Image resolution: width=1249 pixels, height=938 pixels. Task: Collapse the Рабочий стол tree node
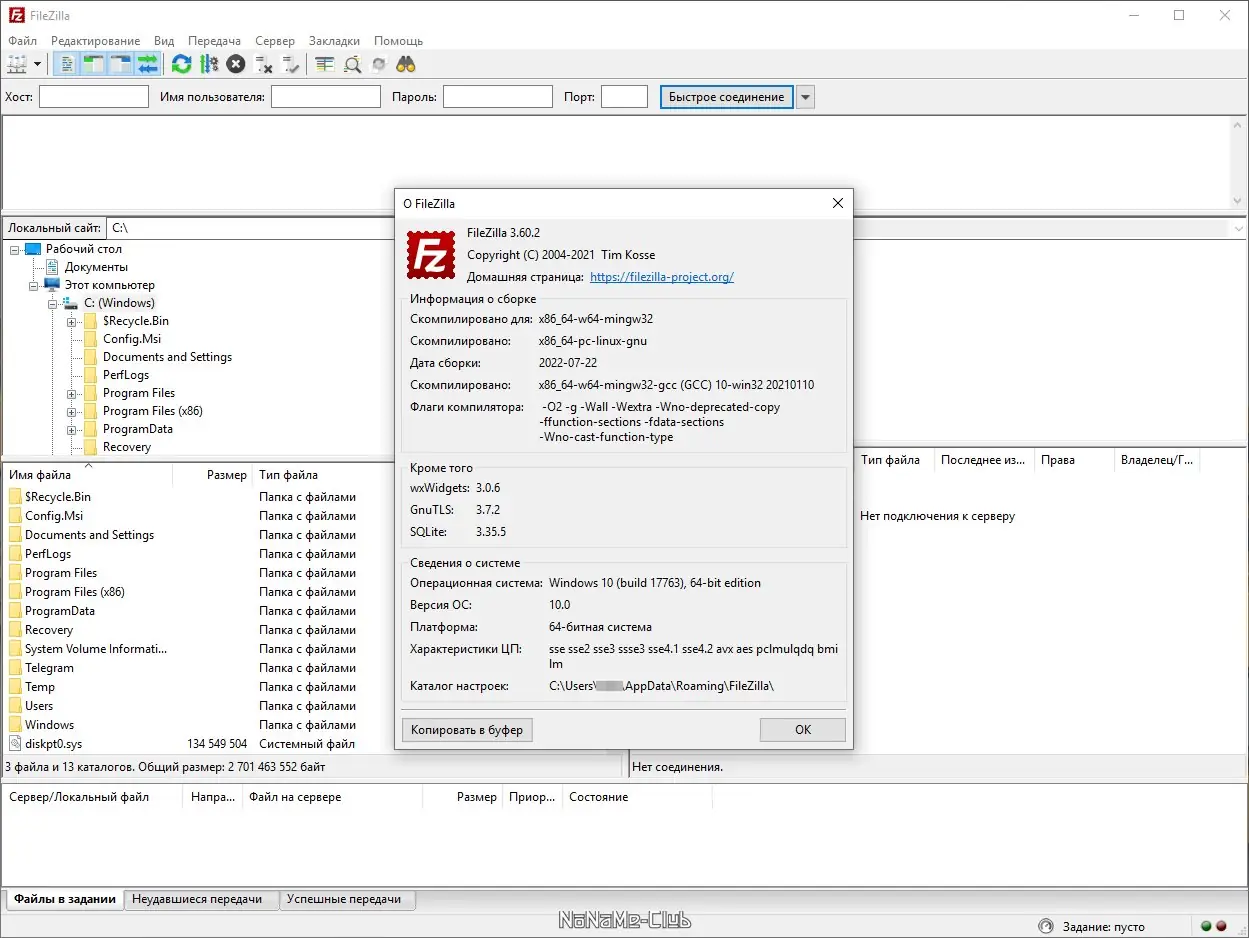15,249
